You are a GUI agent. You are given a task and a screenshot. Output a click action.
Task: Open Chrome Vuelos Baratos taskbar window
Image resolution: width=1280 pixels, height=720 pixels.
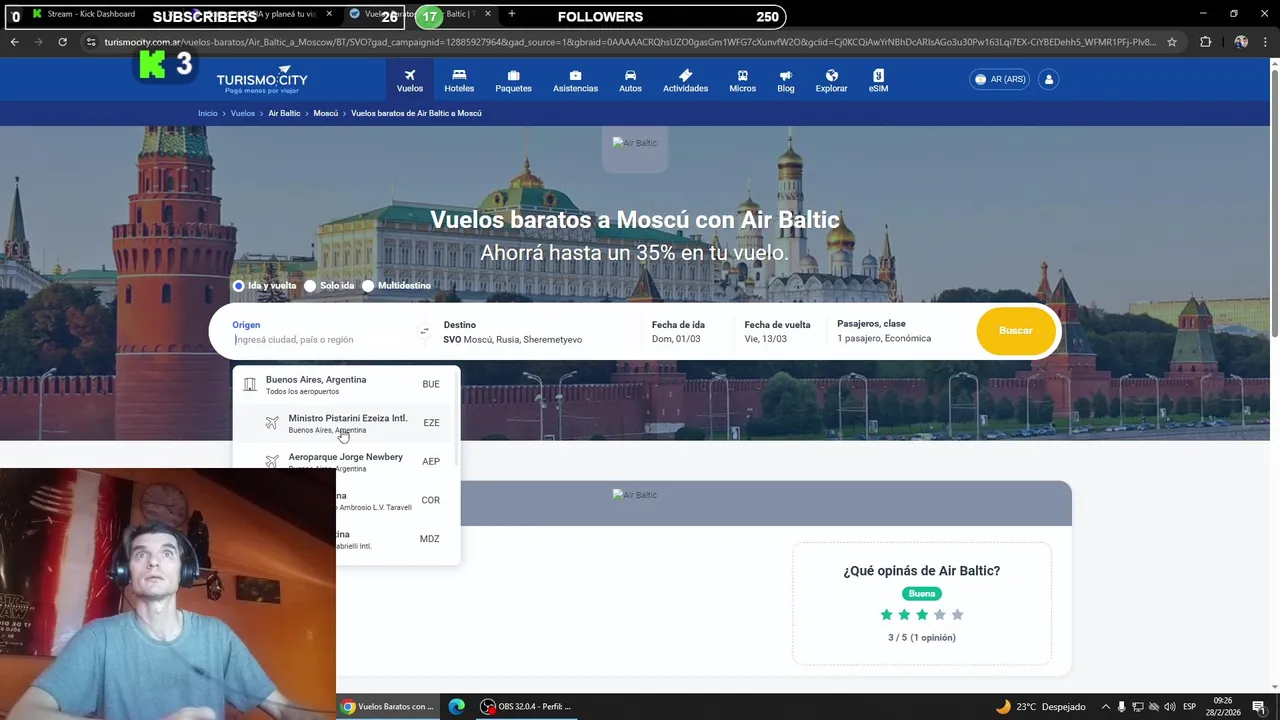[388, 706]
